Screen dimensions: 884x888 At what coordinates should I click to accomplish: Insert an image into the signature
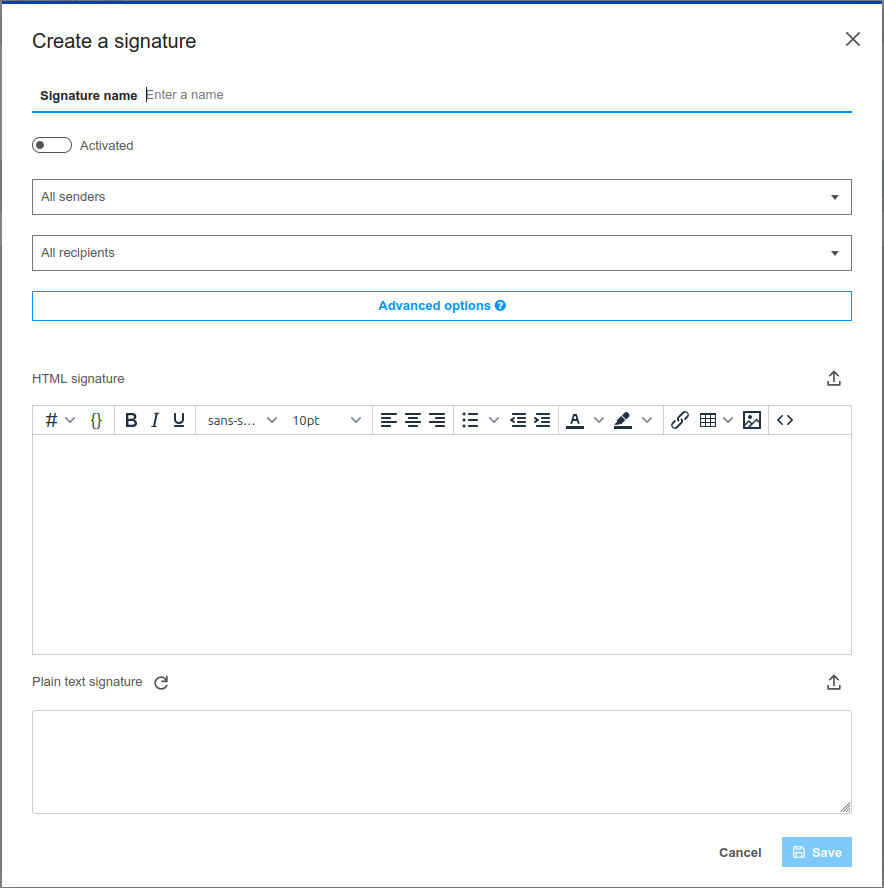[752, 421]
